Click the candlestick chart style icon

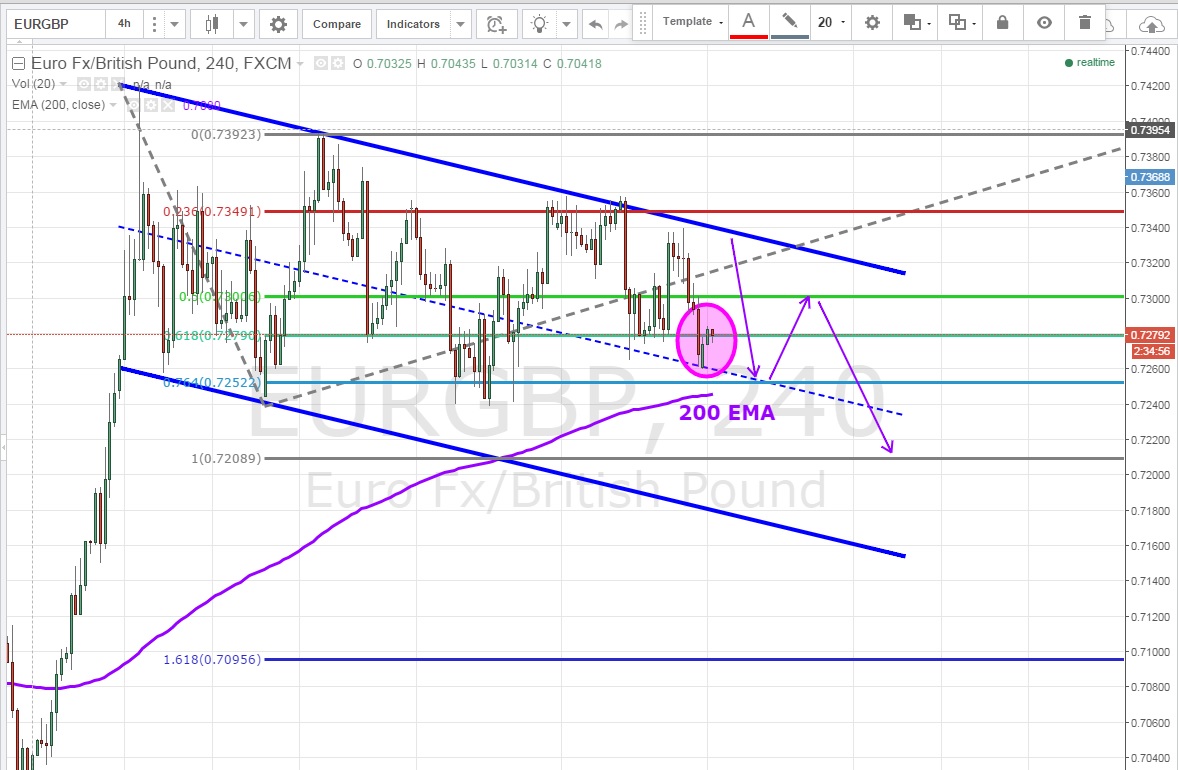point(210,23)
